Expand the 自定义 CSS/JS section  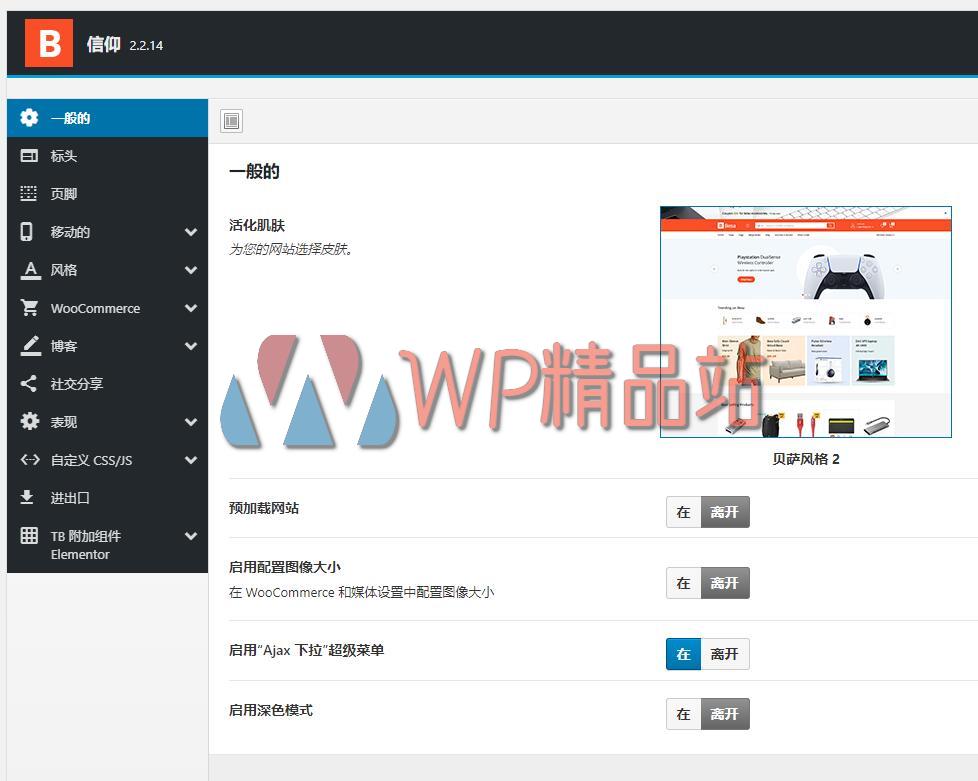[x=190, y=459]
